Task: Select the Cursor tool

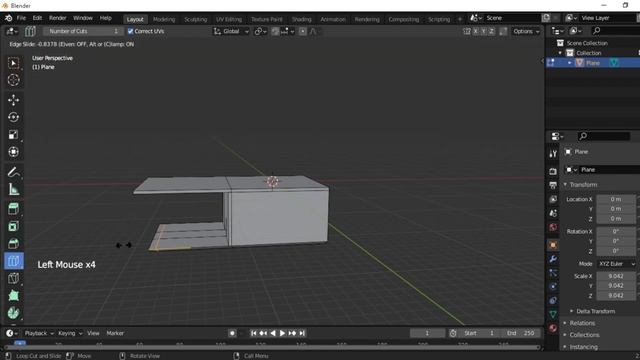Action: click(x=13, y=80)
